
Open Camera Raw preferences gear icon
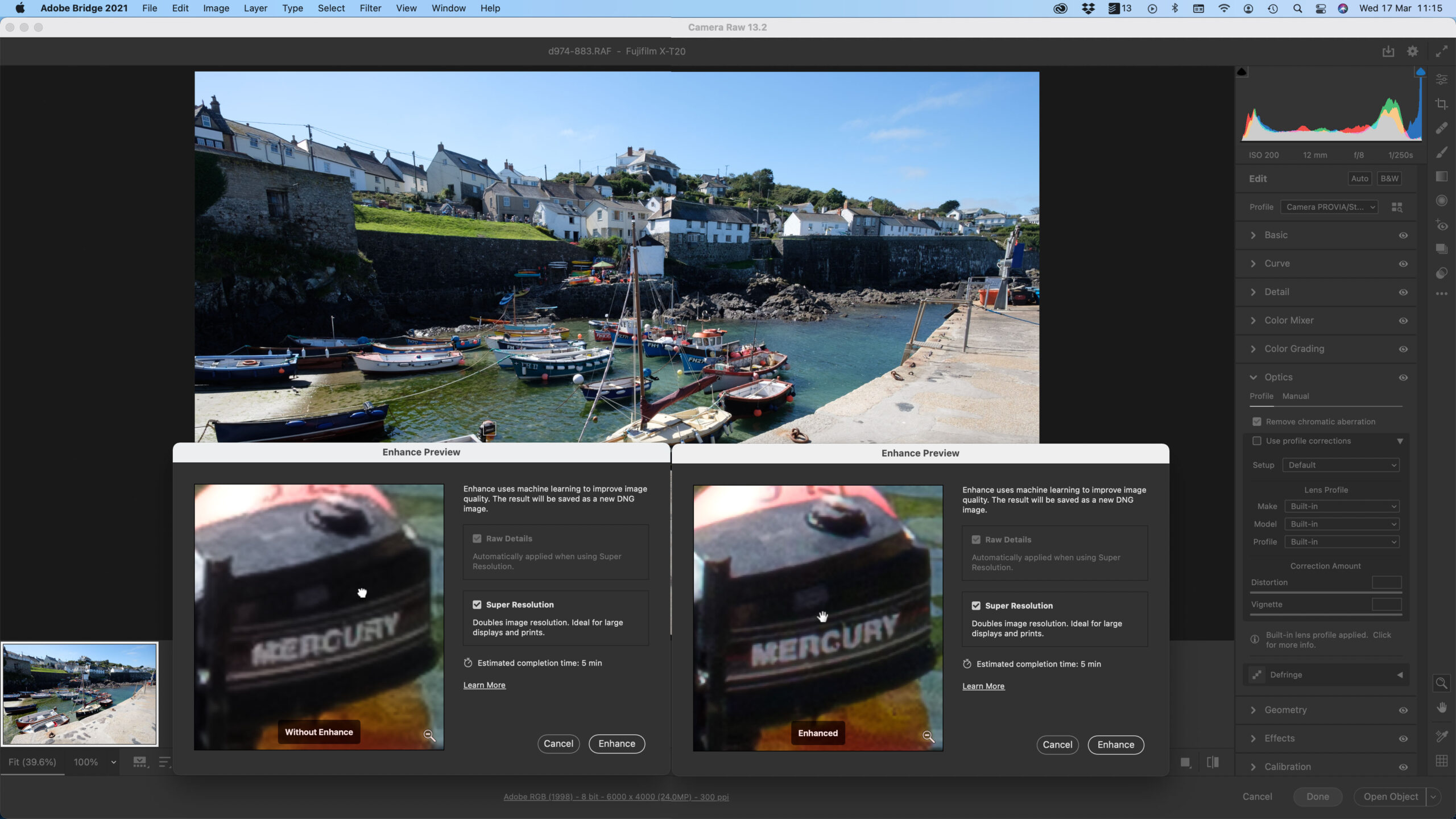pos(1411,51)
